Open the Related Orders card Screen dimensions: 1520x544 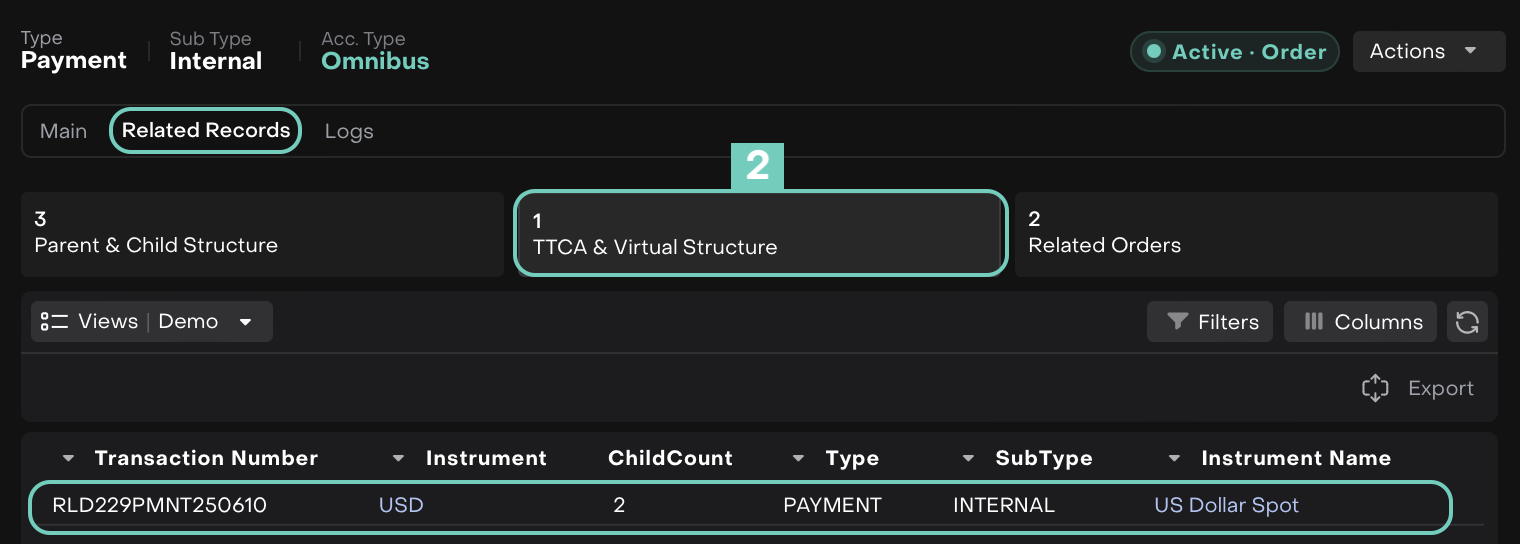(1255, 234)
